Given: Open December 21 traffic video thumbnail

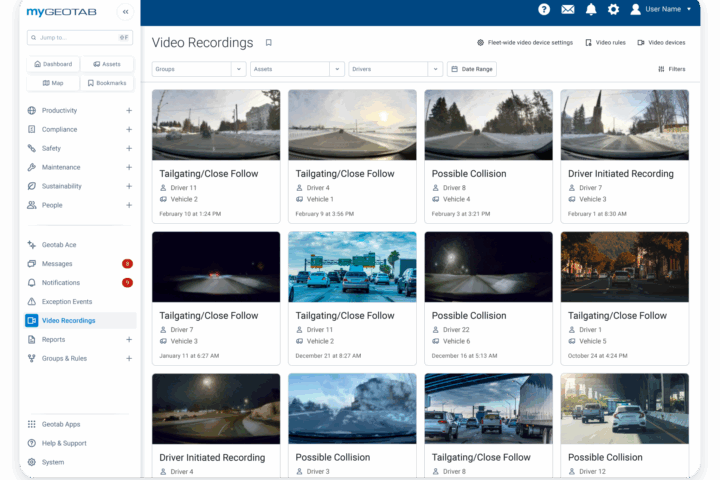Looking at the screenshot, I should (x=352, y=267).
